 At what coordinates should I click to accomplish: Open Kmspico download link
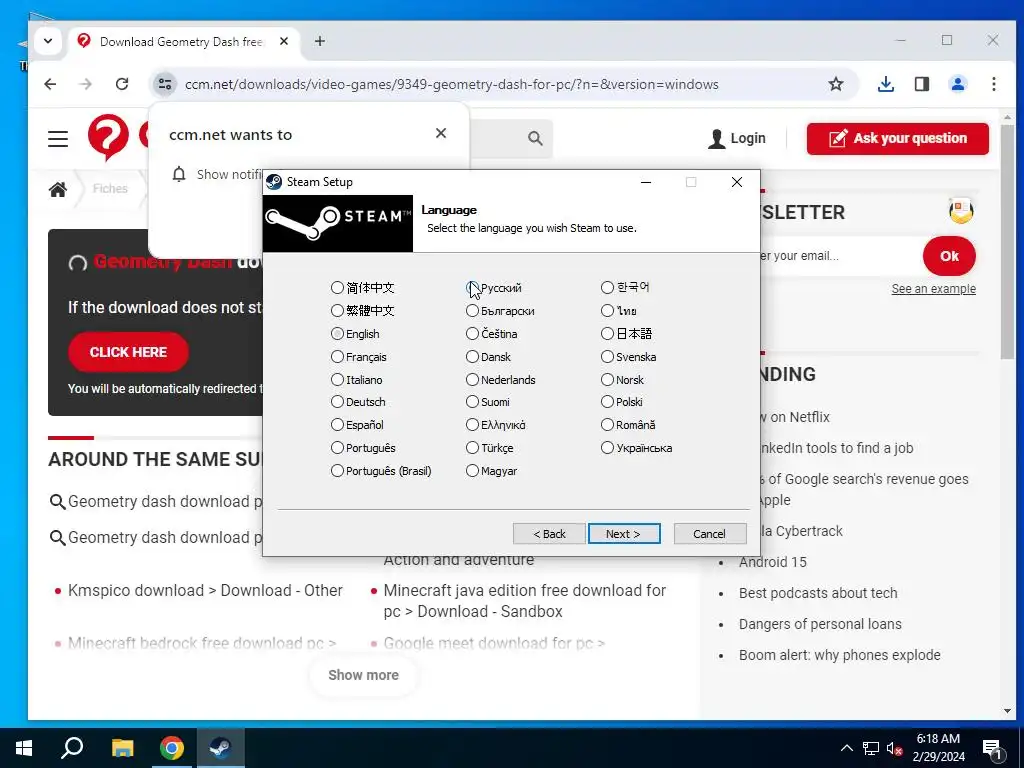pyautogui.click(x=205, y=590)
